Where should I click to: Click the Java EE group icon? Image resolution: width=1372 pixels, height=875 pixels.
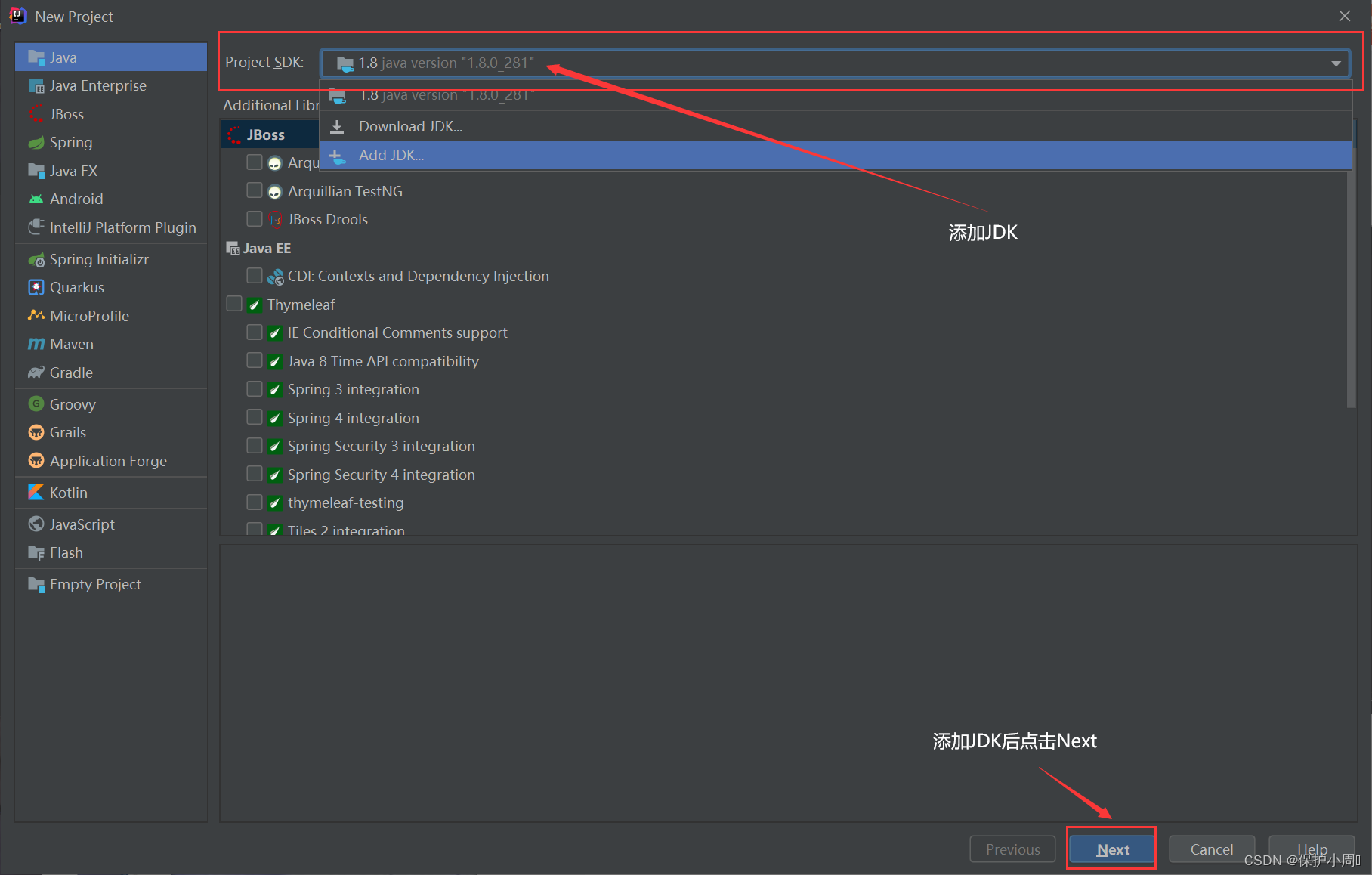tap(233, 249)
